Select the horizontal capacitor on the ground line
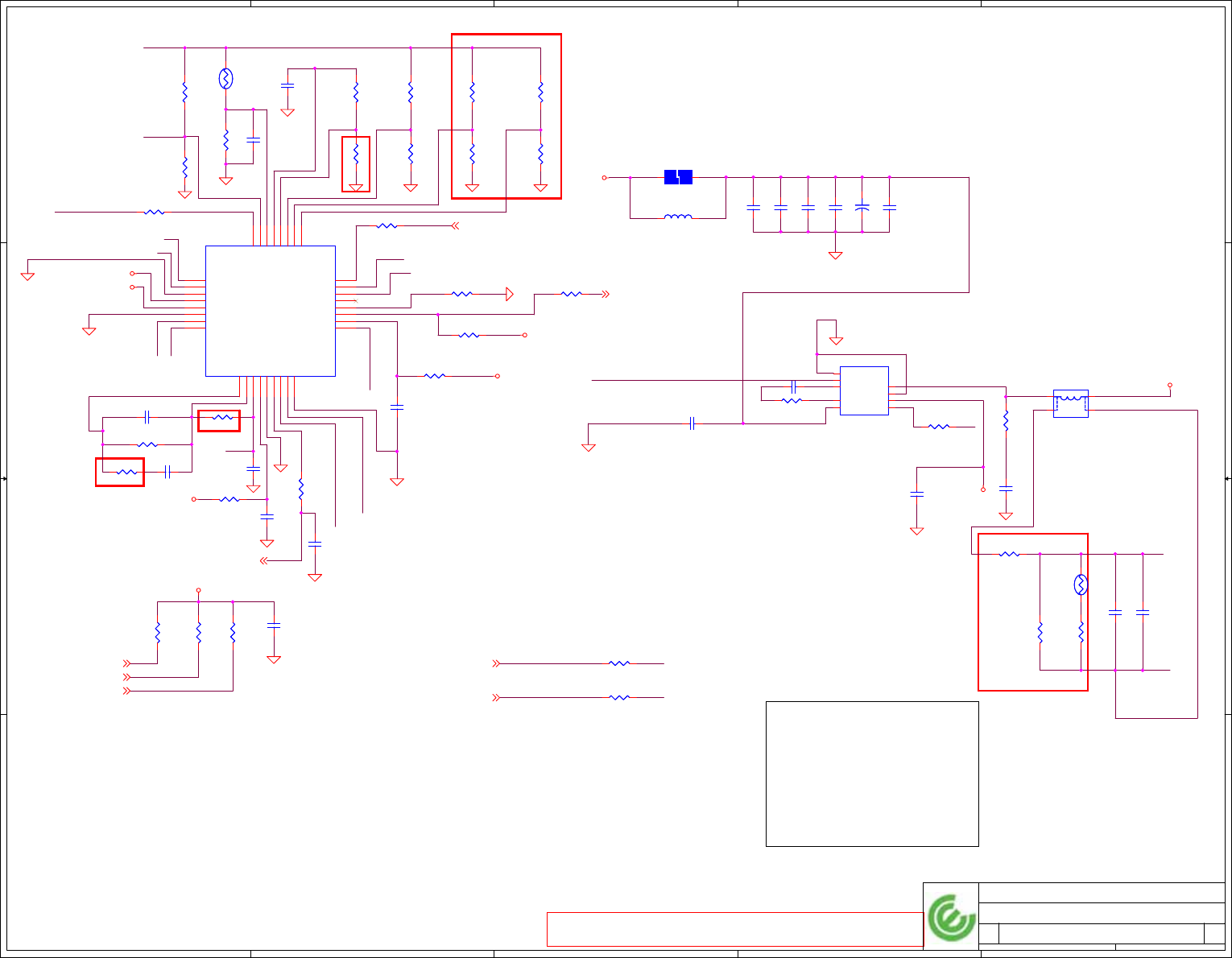The height and width of the screenshot is (958, 1232). click(x=692, y=423)
